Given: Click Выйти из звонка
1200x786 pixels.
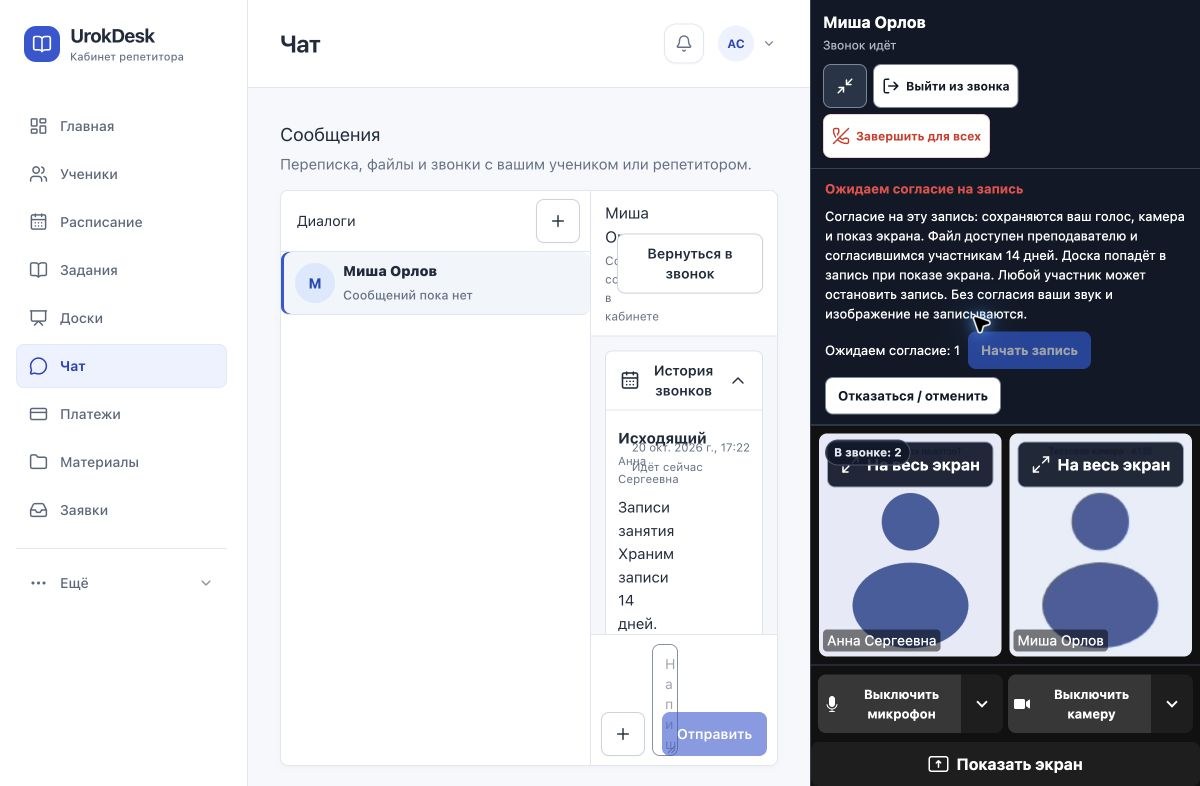Looking at the screenshot, I should 946,86.
